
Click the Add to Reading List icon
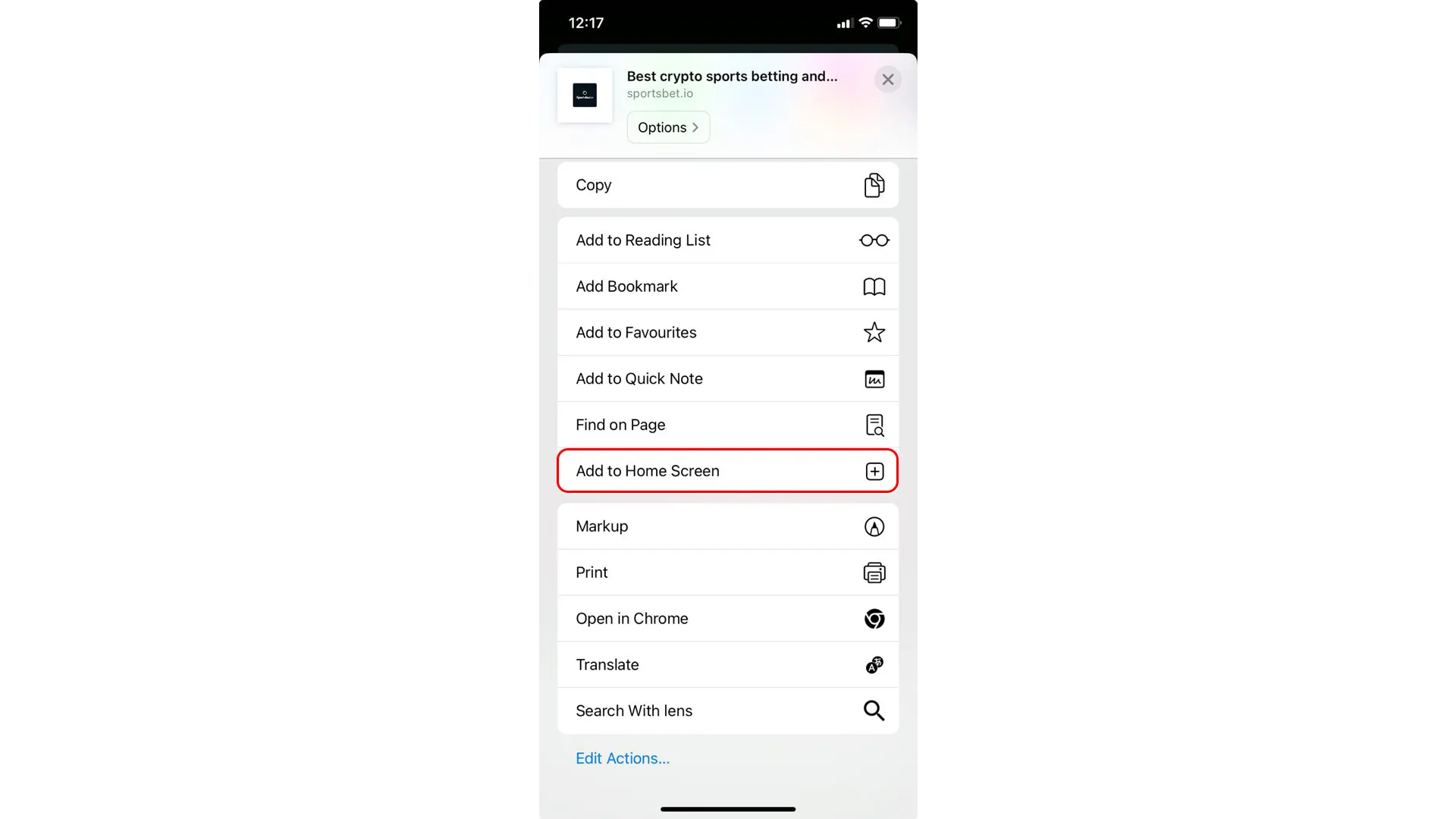[x=874, y=240]
